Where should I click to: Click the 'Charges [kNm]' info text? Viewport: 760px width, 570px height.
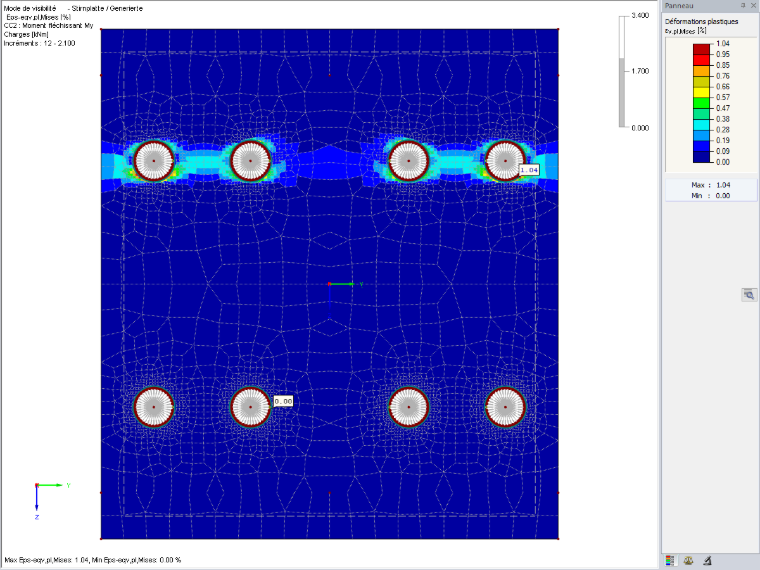click(26, 34)
